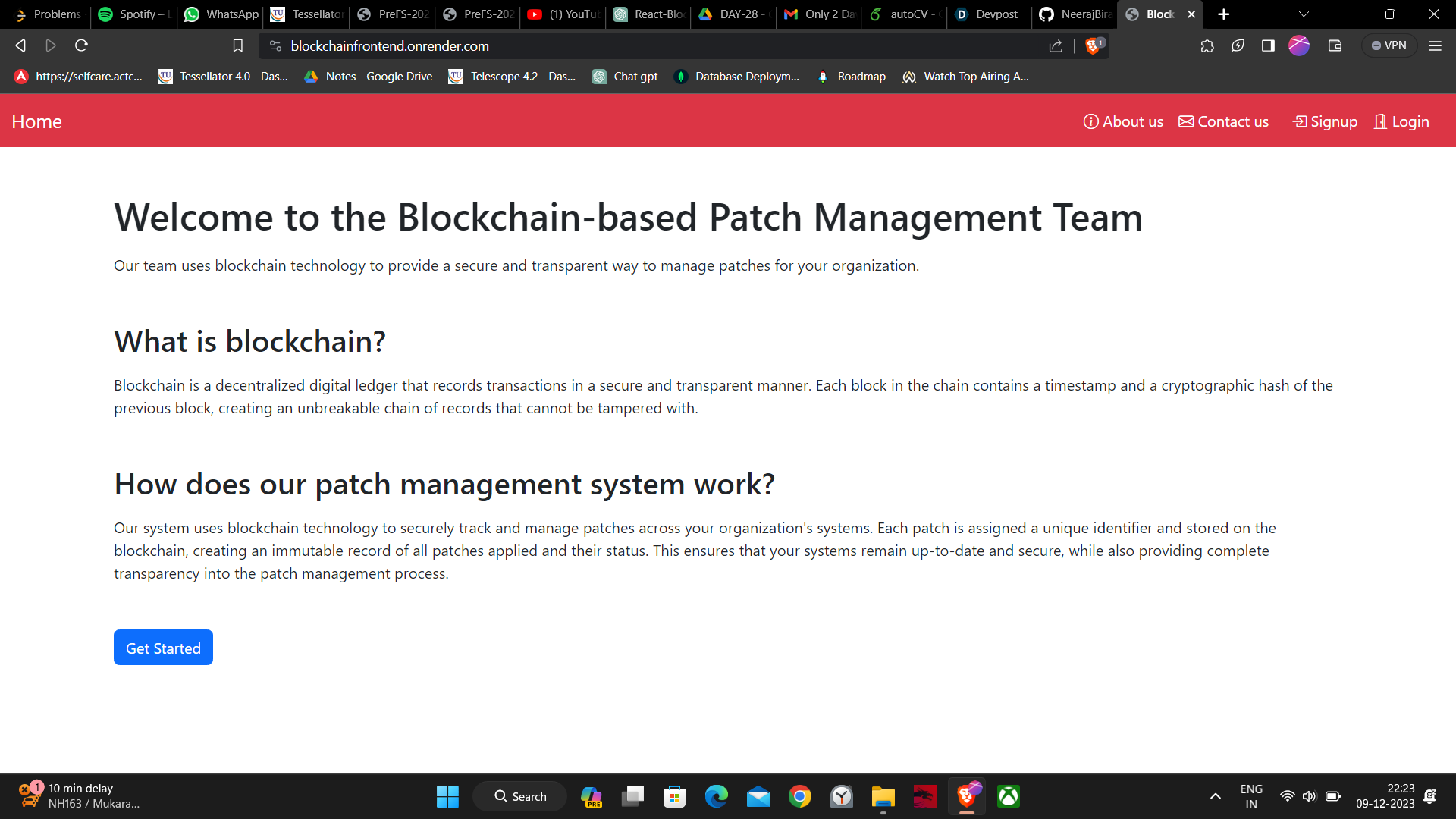Switch to the Devpost tab

pos(989,14)
